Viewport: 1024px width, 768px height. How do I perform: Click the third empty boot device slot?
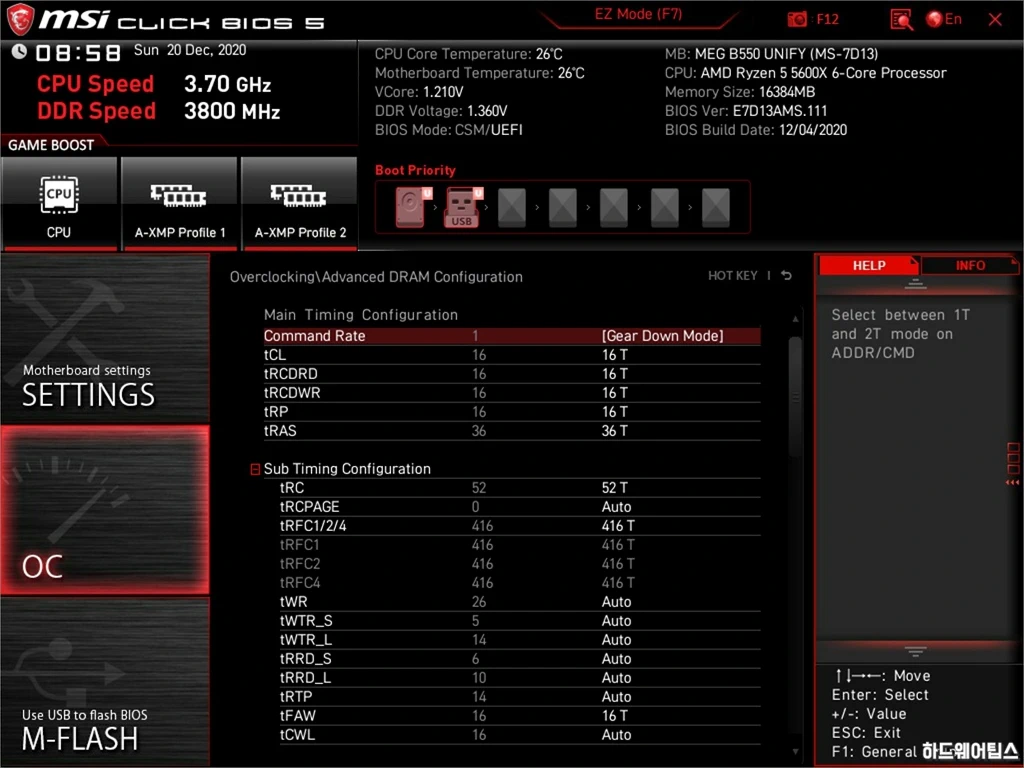(x=614, y=207)
